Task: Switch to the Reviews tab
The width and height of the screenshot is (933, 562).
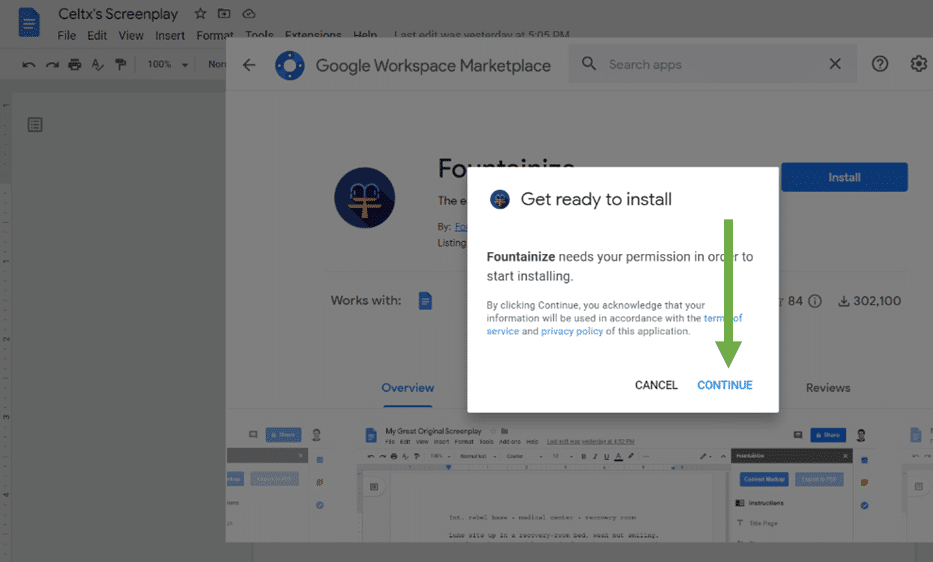Action: point(828,388)
